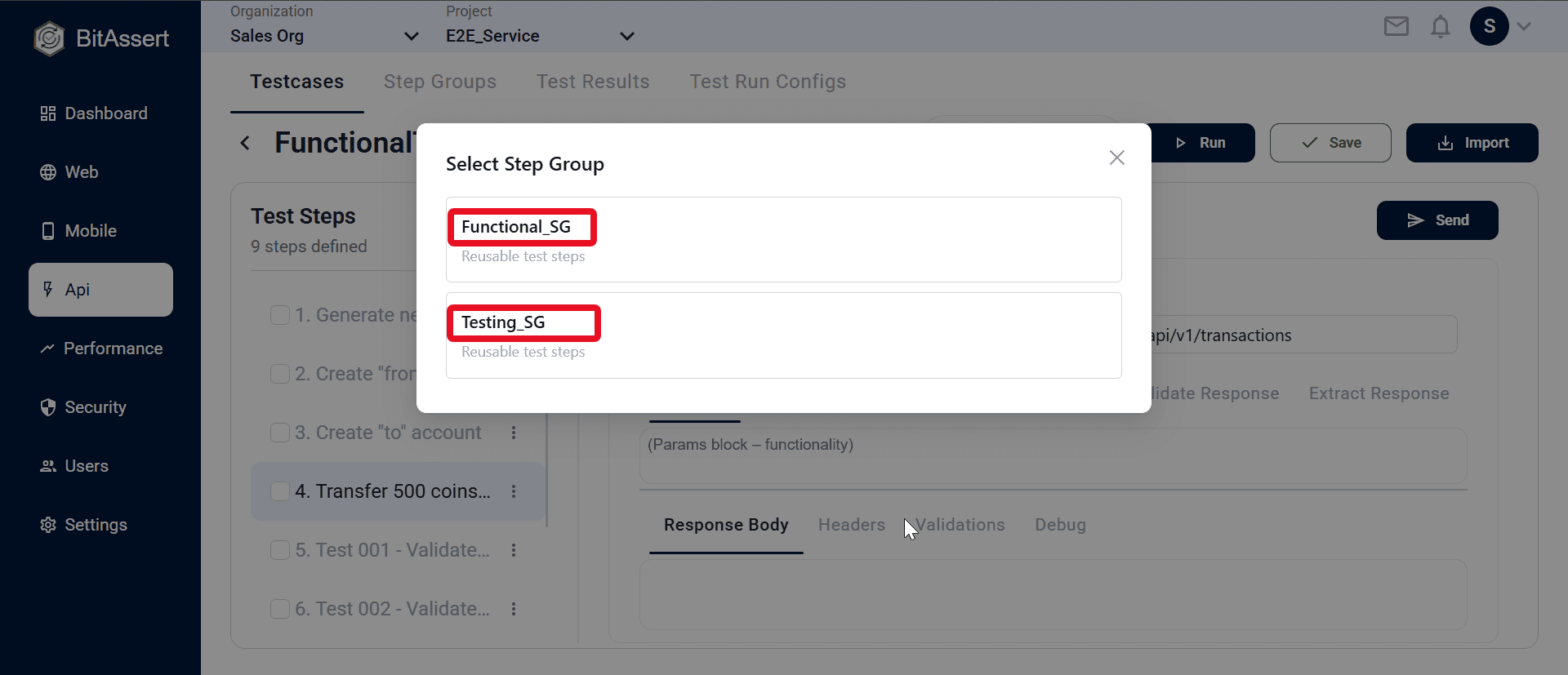This screenshot has height=675, width=1568.
Task: Select the Api sidebar item
Action: pos(100,290)
